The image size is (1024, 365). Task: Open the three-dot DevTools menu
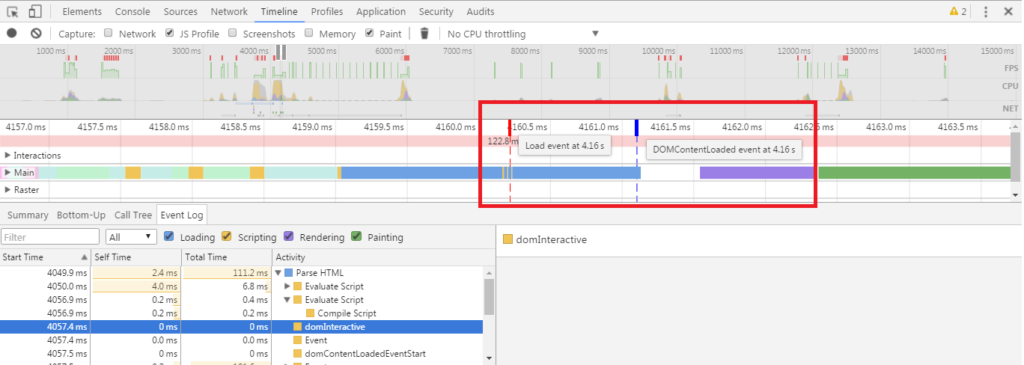coord(985,11)
